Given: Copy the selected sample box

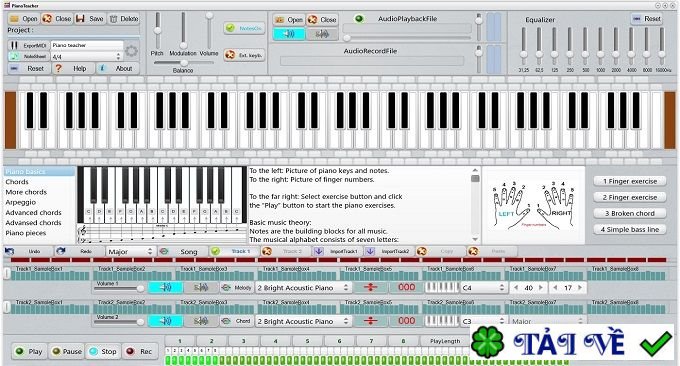Looking at the screenshot, I should 440,251.
